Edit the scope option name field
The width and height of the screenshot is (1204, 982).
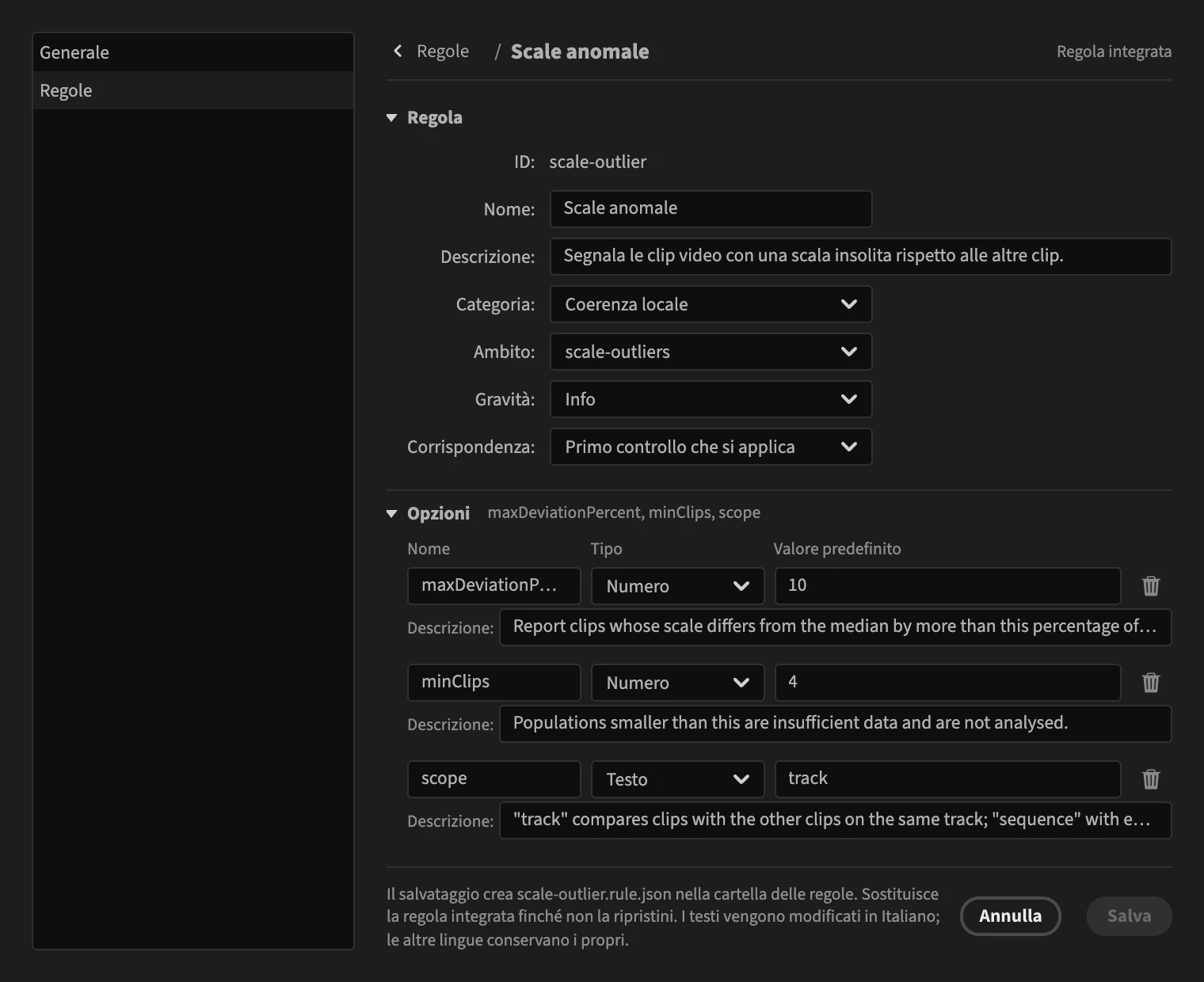click(494, 779)
